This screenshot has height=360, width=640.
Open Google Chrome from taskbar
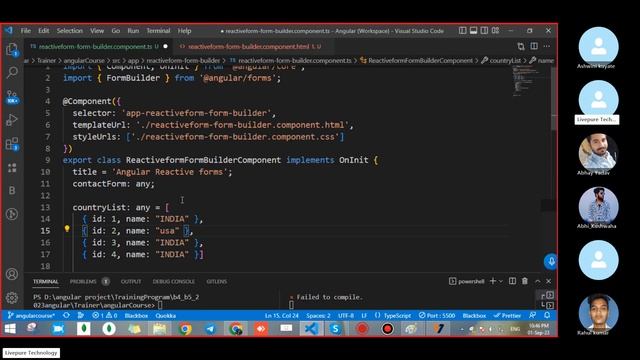pos(185,329)
